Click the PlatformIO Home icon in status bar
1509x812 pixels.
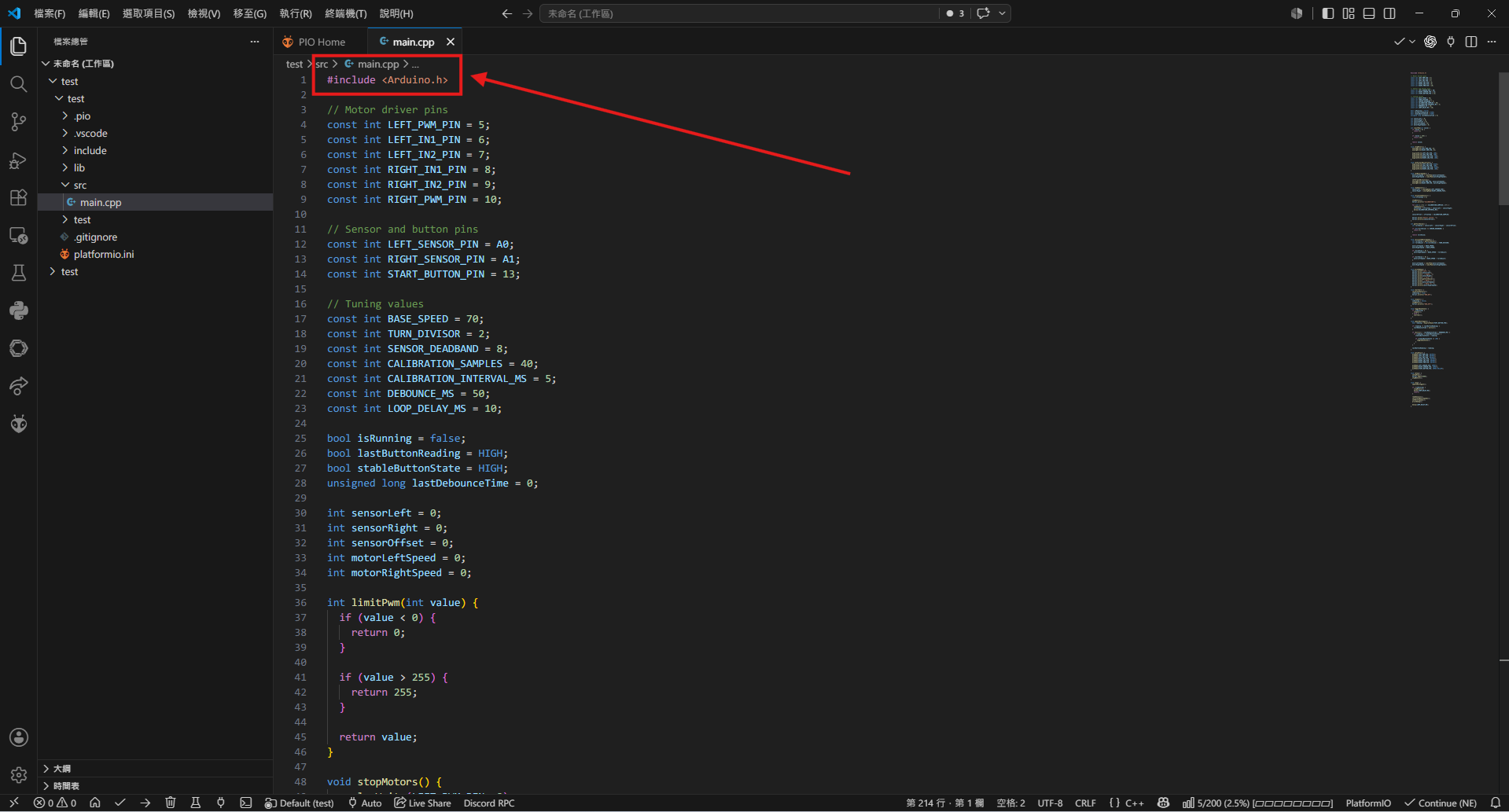pyautogui.click(x=95, y=803)
